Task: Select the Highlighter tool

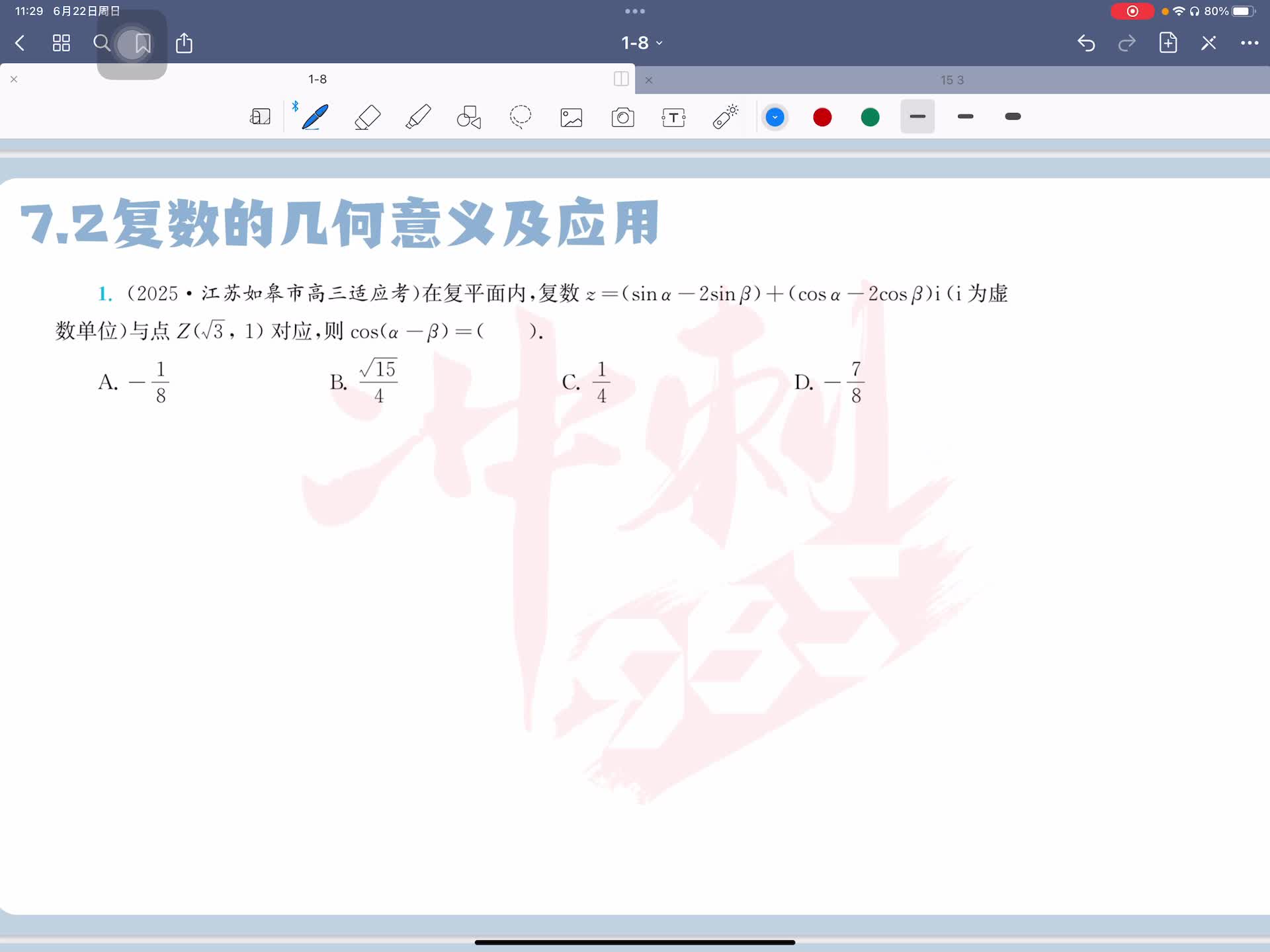Action: coord(418,117)
